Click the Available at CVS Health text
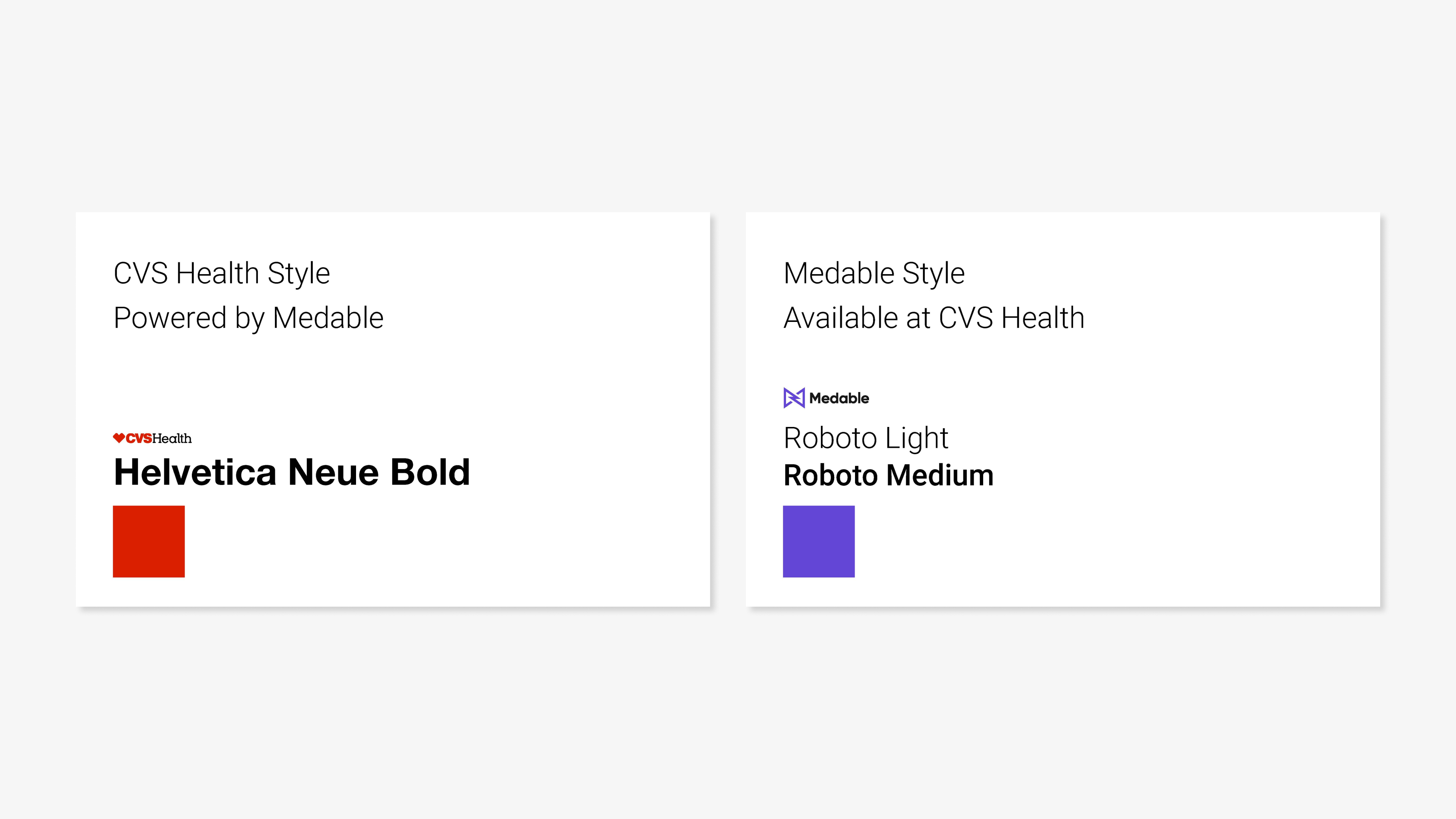The height and width of the screenshot is (819, 1456). pos(934,318)
